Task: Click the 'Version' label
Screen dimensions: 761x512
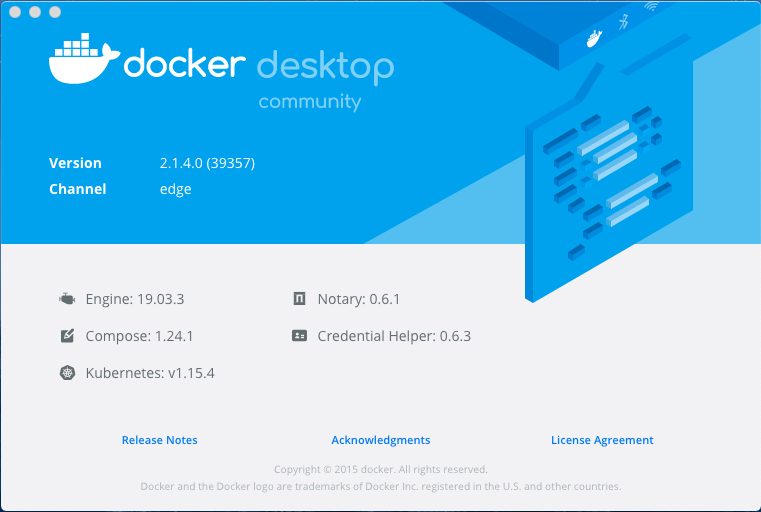Action: [x=75, y=163]
